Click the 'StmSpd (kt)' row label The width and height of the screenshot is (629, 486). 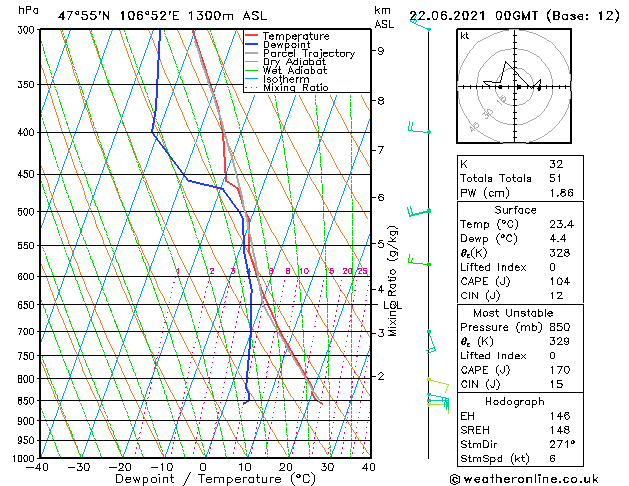(x=495, y=458)
